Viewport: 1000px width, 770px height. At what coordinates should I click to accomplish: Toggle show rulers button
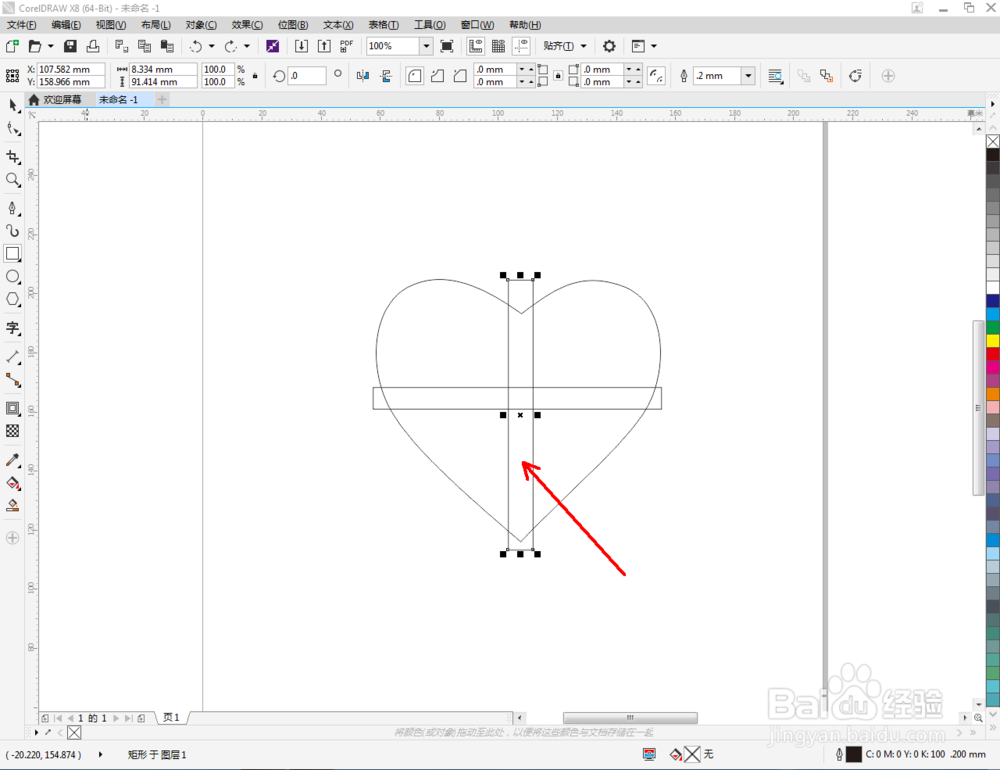click(x=476, y=46)
